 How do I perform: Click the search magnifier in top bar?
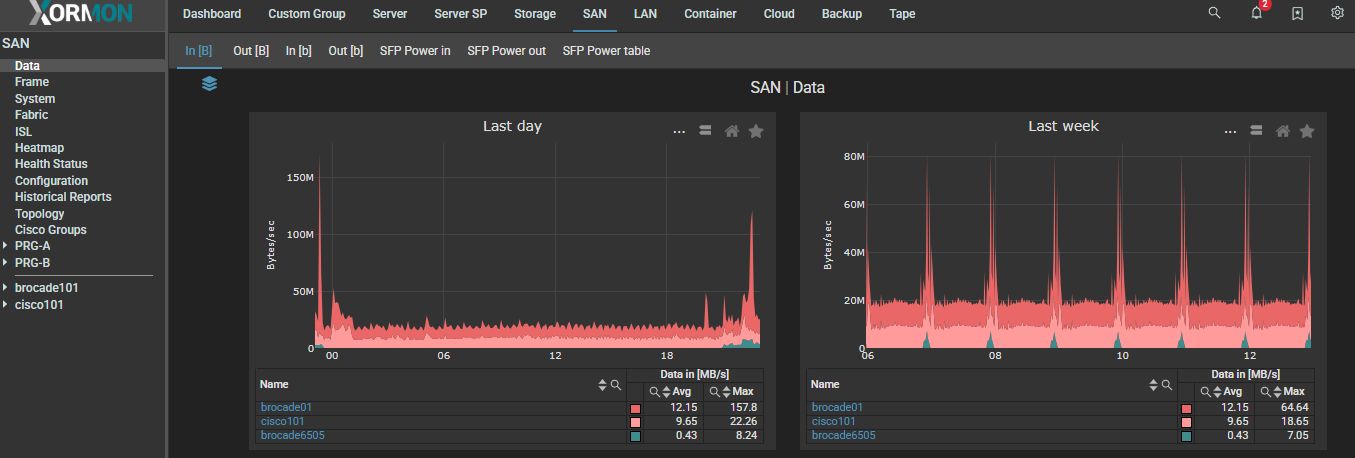[x=1214, y=14]
